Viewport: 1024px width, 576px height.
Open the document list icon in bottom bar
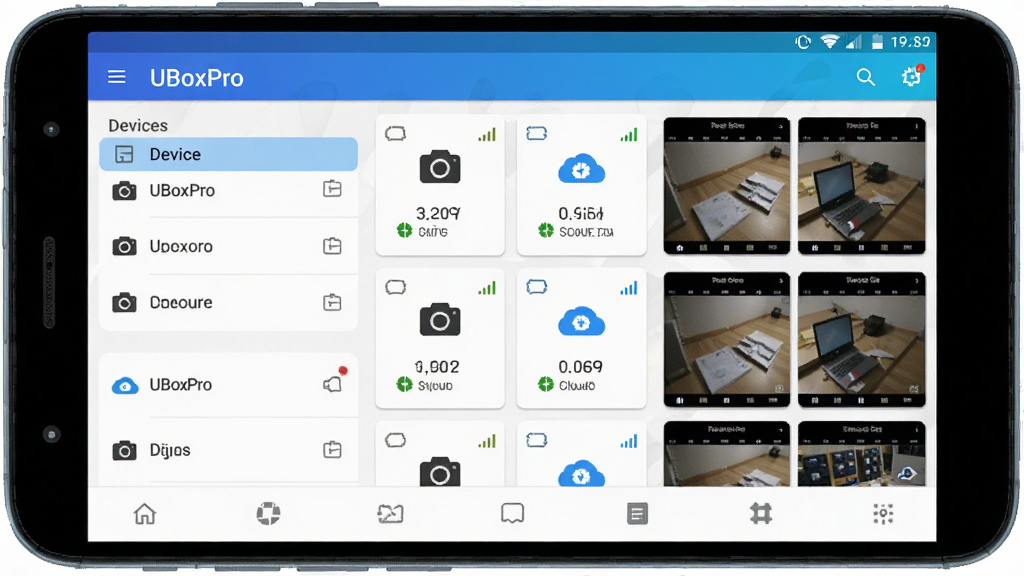point(637,514)
